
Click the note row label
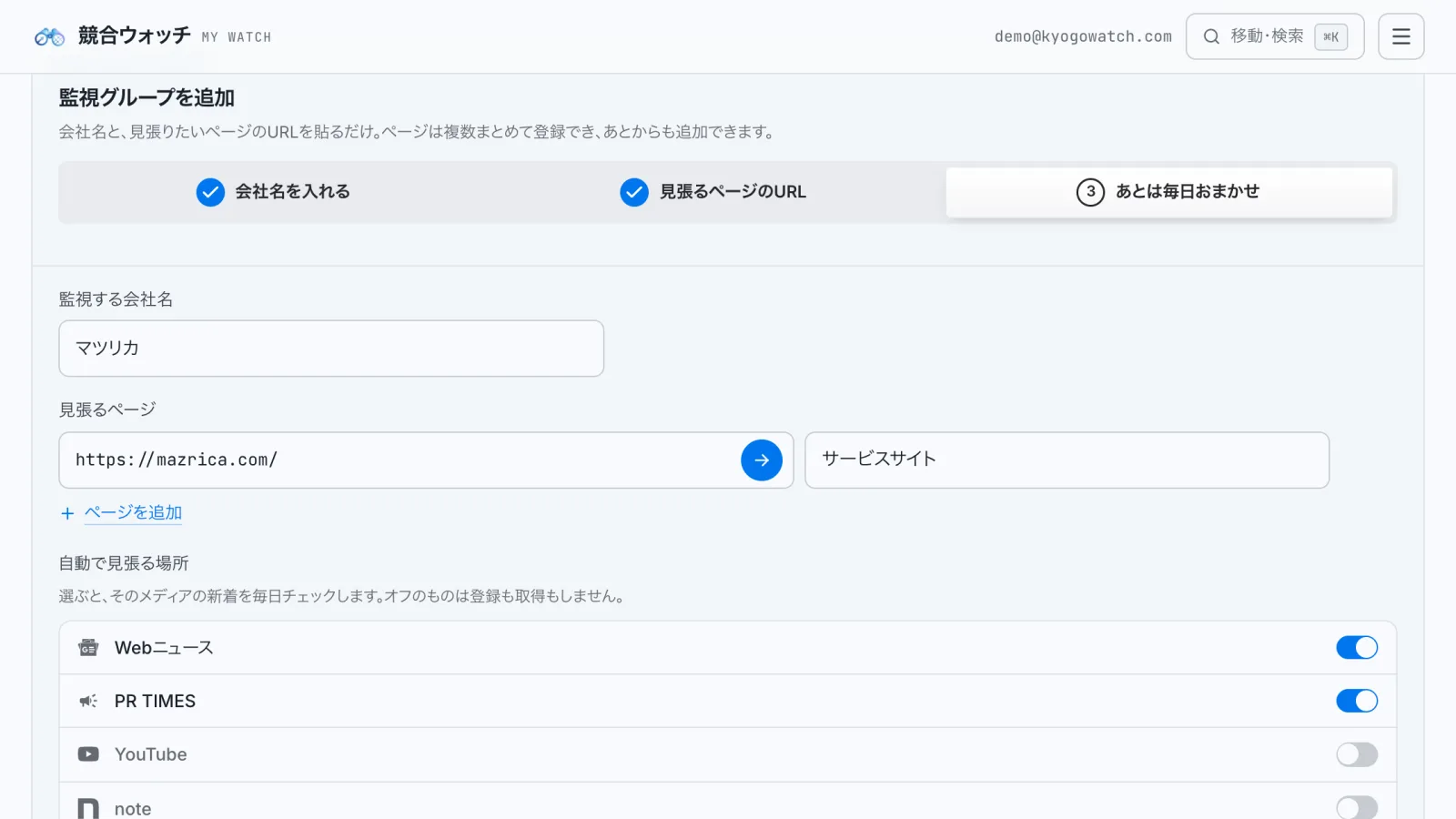pyautogui.click(x=133, y=809)
